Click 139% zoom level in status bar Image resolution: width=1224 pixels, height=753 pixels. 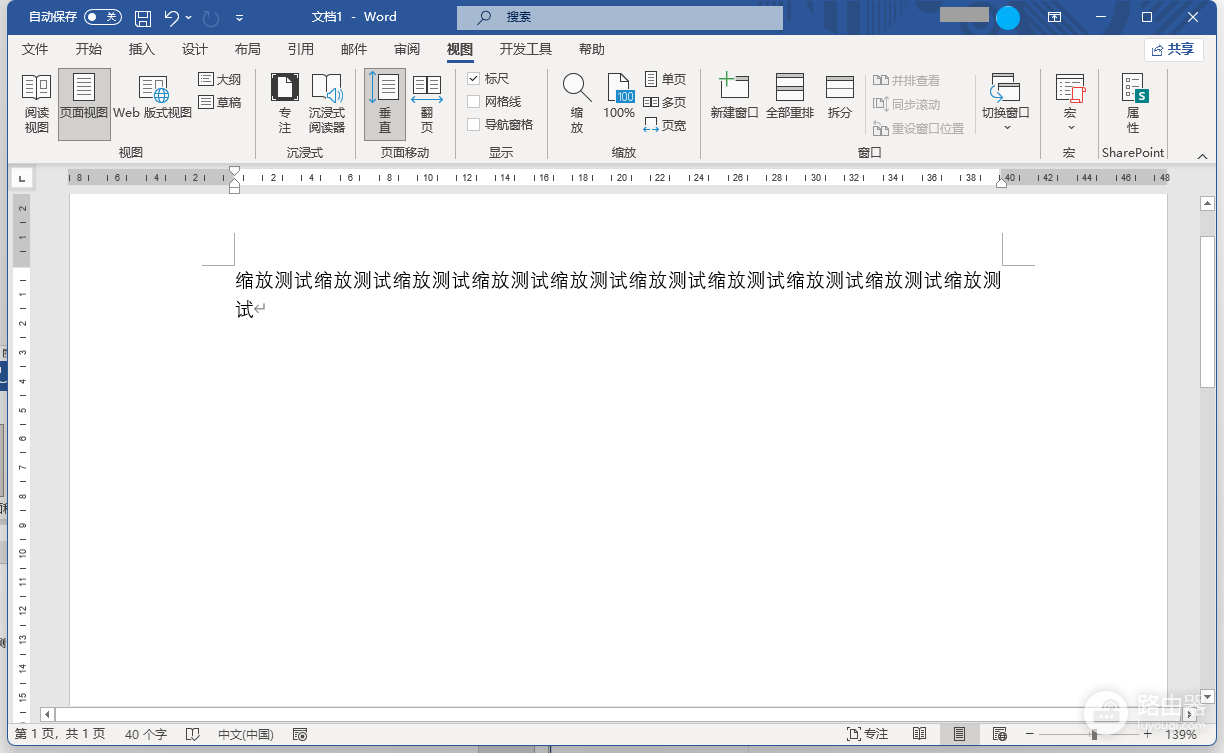(1181, 734)
